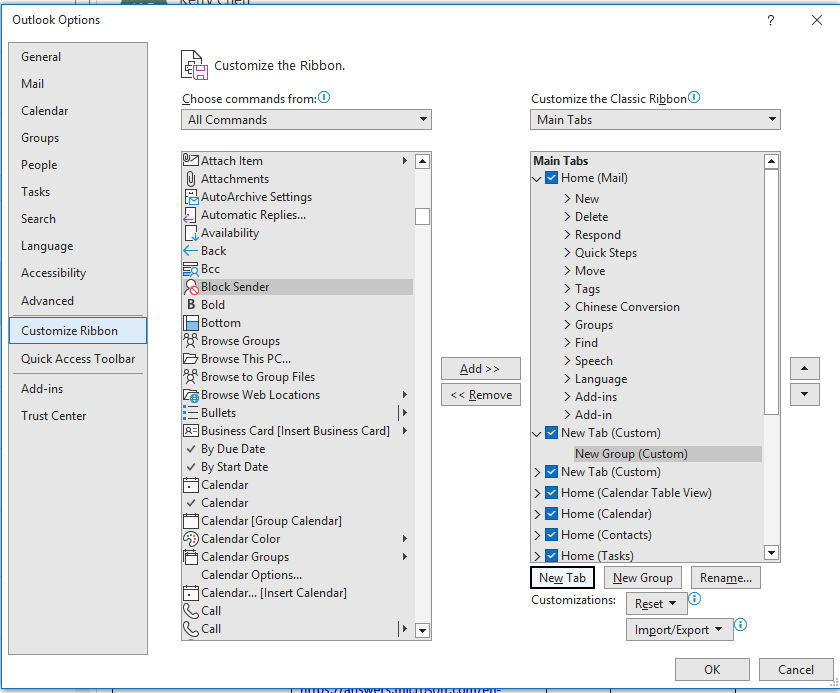Click the Bullets list icon
This screenshot has height=693, width=840.
tap(191, 413)
